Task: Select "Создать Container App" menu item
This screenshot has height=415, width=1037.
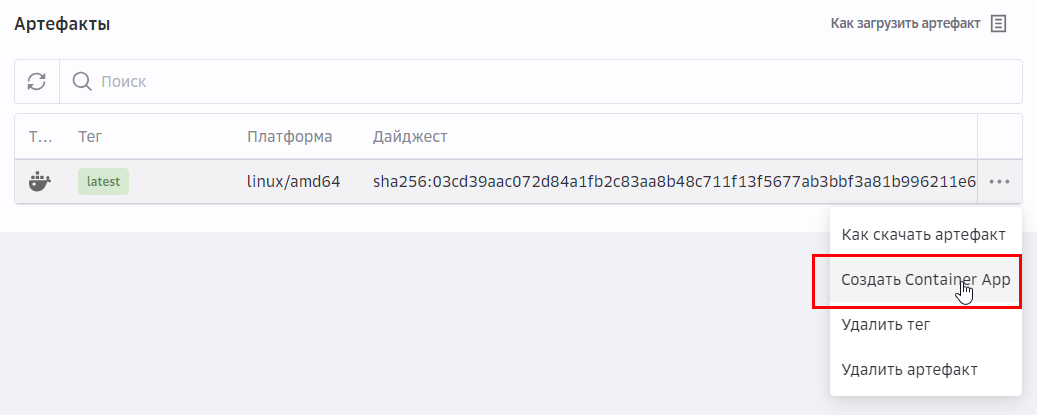Action: (x=926, y=280)
